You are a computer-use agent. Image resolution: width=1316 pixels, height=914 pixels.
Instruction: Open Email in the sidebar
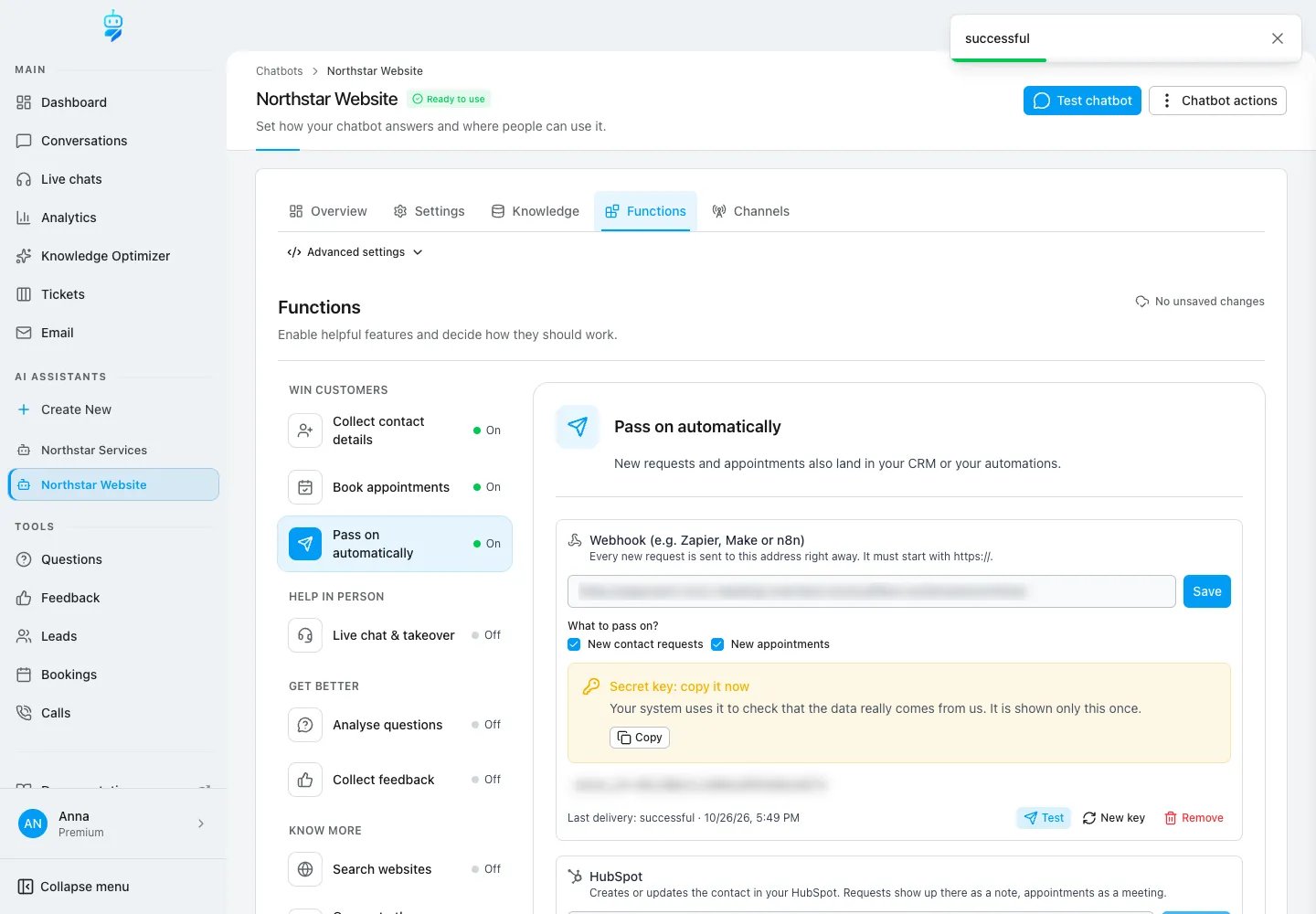pyautogui.click(x=113, y=333)
